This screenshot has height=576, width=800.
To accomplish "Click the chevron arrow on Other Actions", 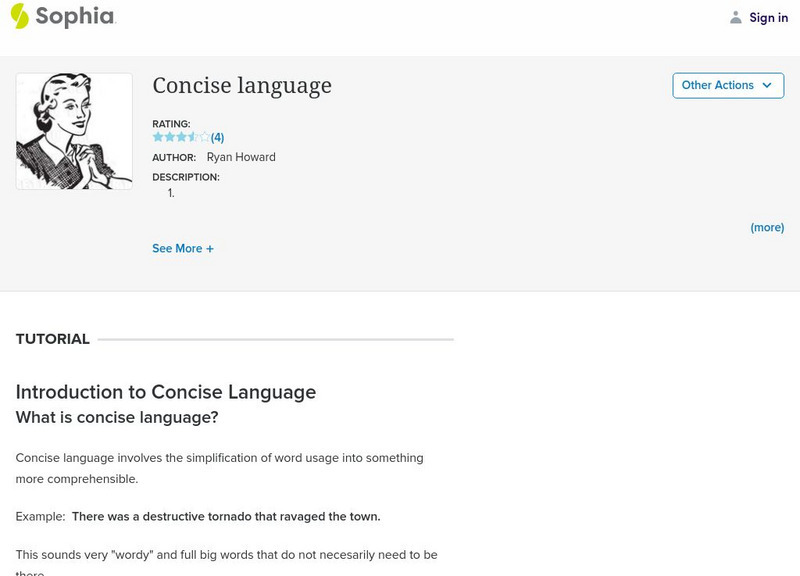I will (767, 86).
